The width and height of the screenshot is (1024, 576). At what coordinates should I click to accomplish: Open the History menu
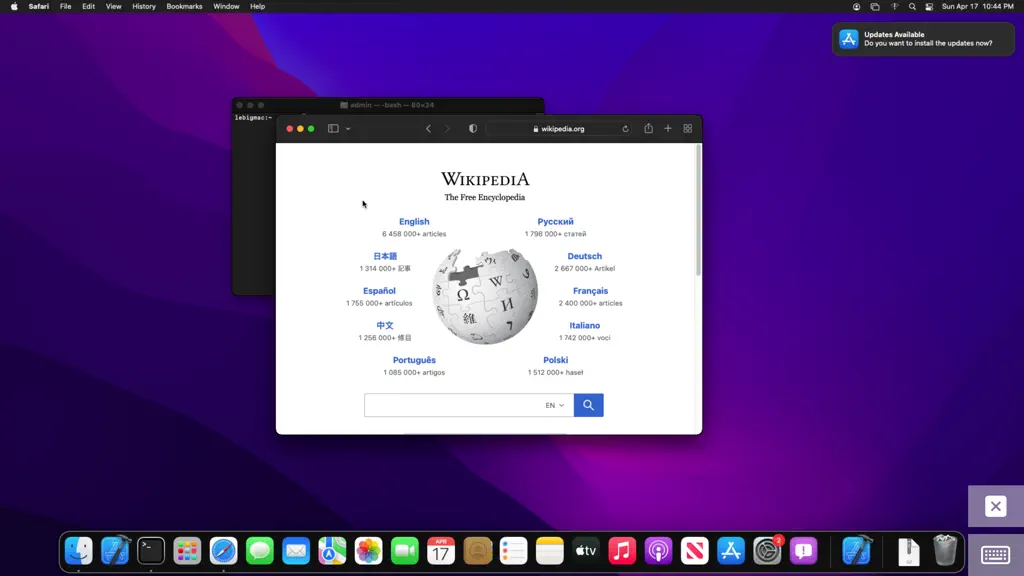(x=144, y=7)
